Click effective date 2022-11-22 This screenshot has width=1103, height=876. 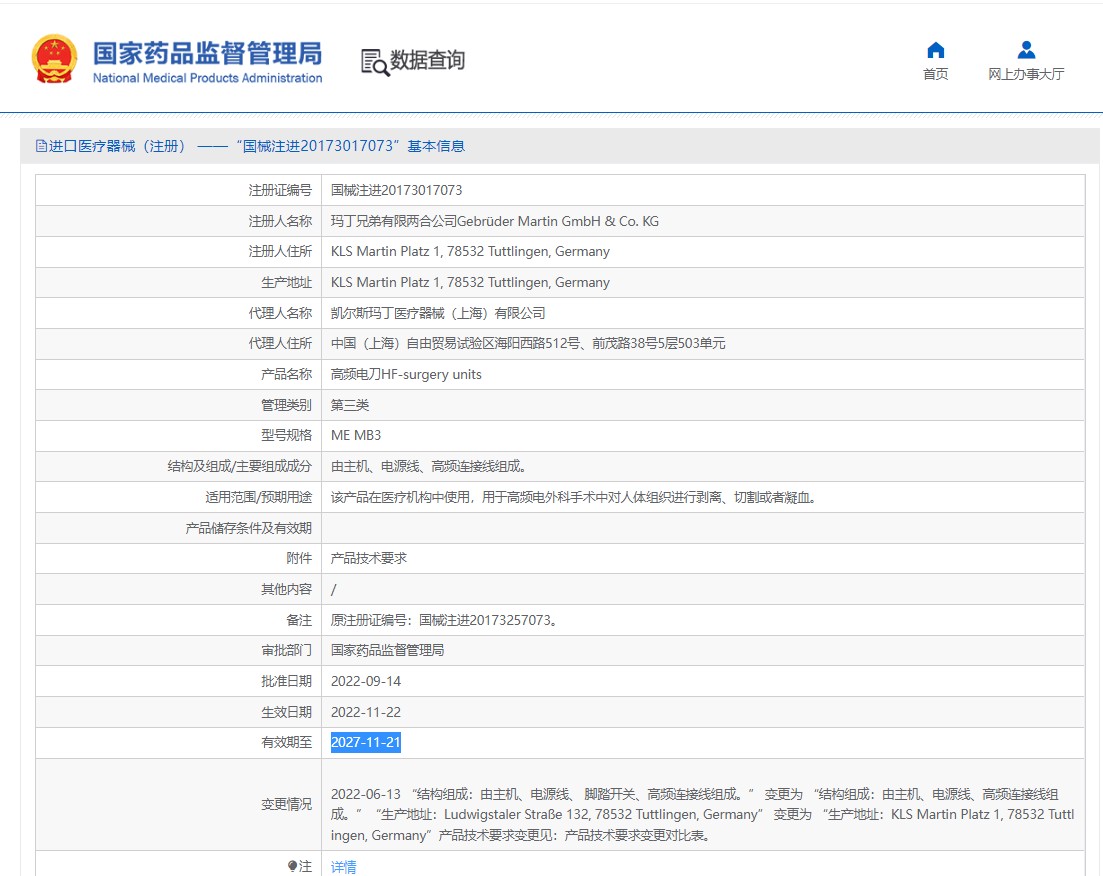(366, 712)
